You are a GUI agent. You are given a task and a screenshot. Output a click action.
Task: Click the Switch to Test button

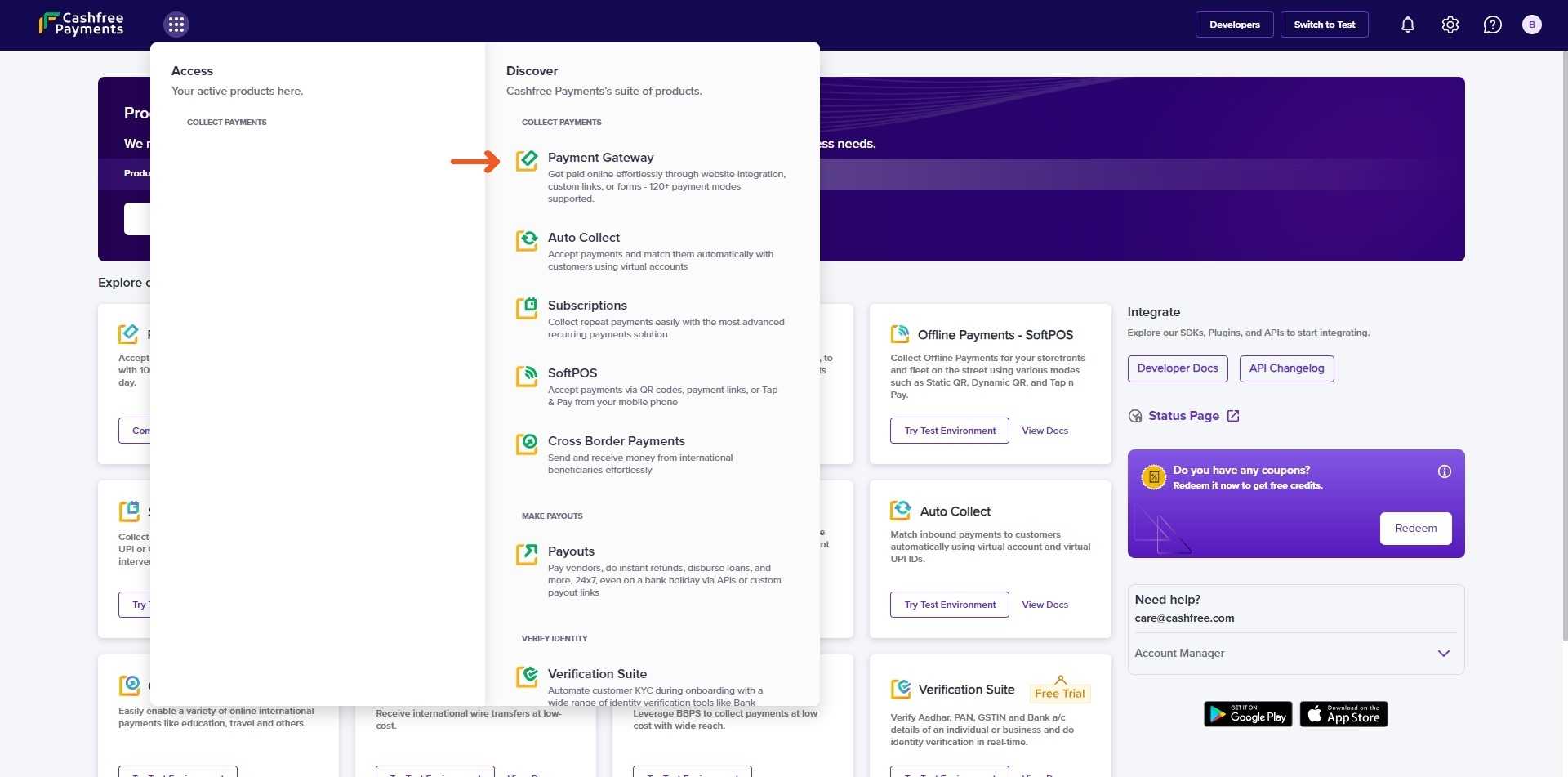point(1324,25)
